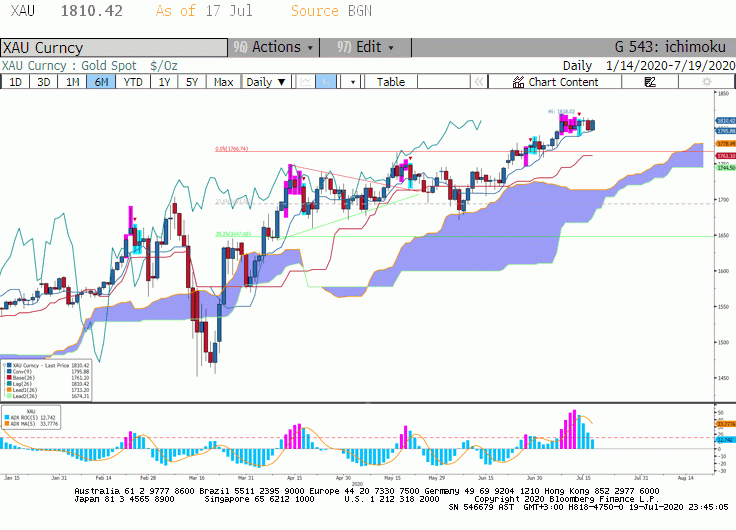Viewport: 736px width, 530px height.
Task: Click the ADX ROC(5) legend label
Action: (24, 417)
